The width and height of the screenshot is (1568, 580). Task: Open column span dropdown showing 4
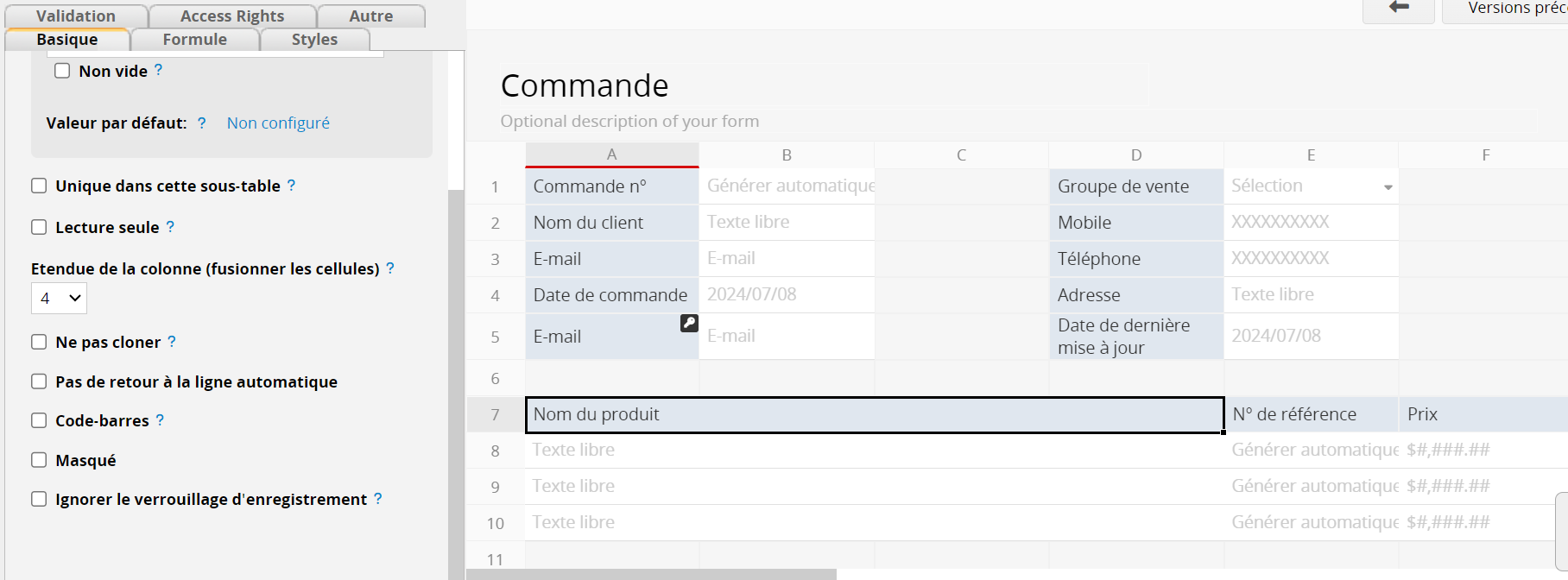59,298
